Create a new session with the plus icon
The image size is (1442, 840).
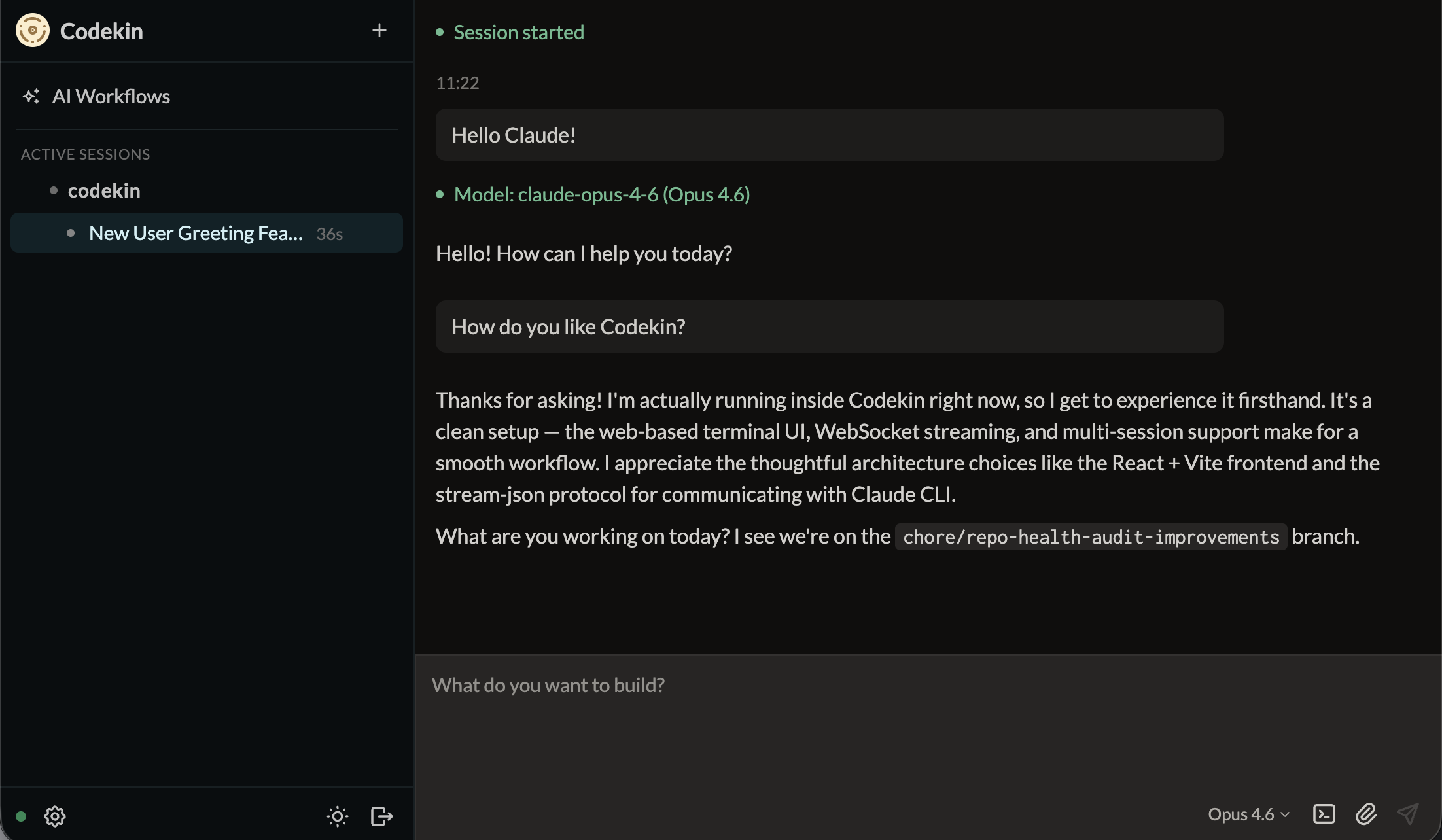point(379,30)
